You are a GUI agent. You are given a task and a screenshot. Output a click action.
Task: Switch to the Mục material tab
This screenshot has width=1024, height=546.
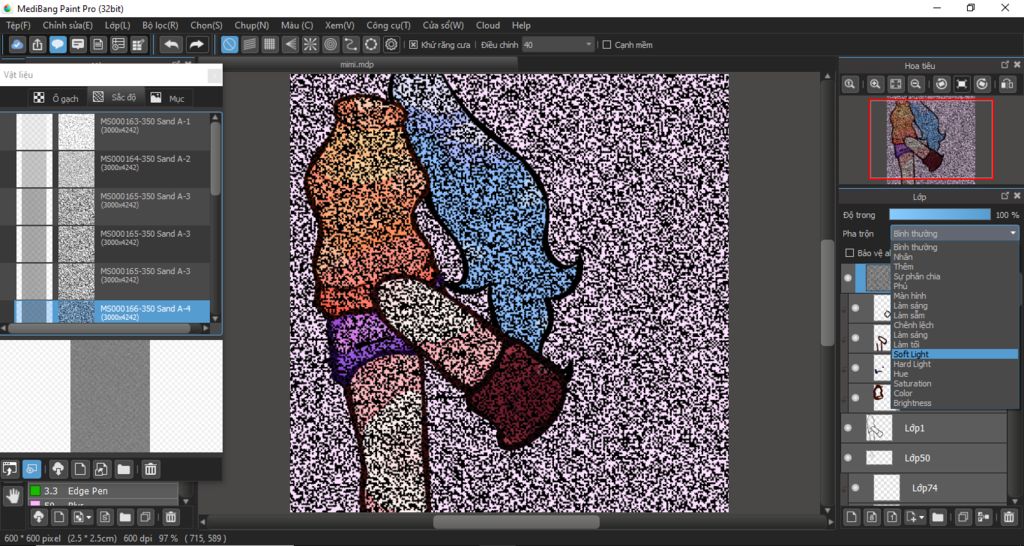(x=168, y=98)
